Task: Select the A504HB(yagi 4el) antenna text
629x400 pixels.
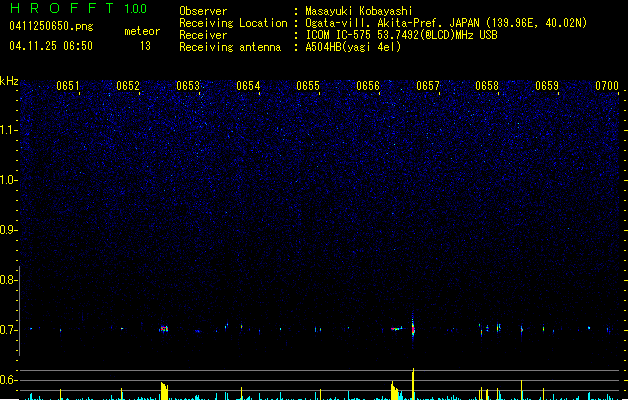Action: click(x=353, y=47)
